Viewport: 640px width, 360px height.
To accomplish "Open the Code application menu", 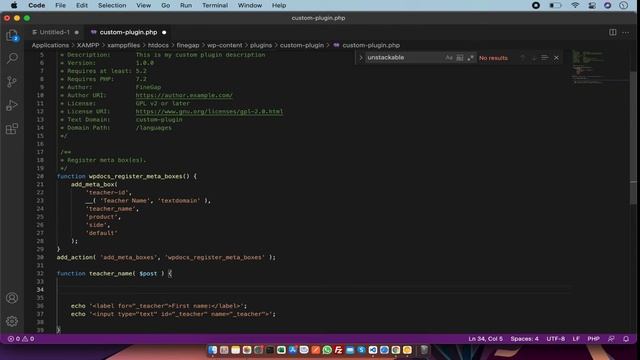I will pos(36,5).
